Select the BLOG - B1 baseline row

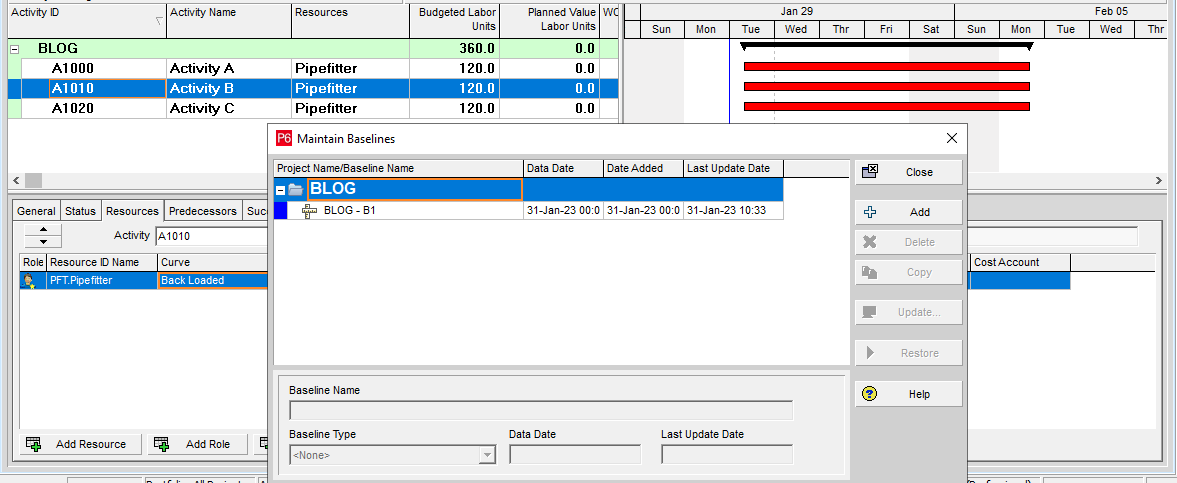420,211
